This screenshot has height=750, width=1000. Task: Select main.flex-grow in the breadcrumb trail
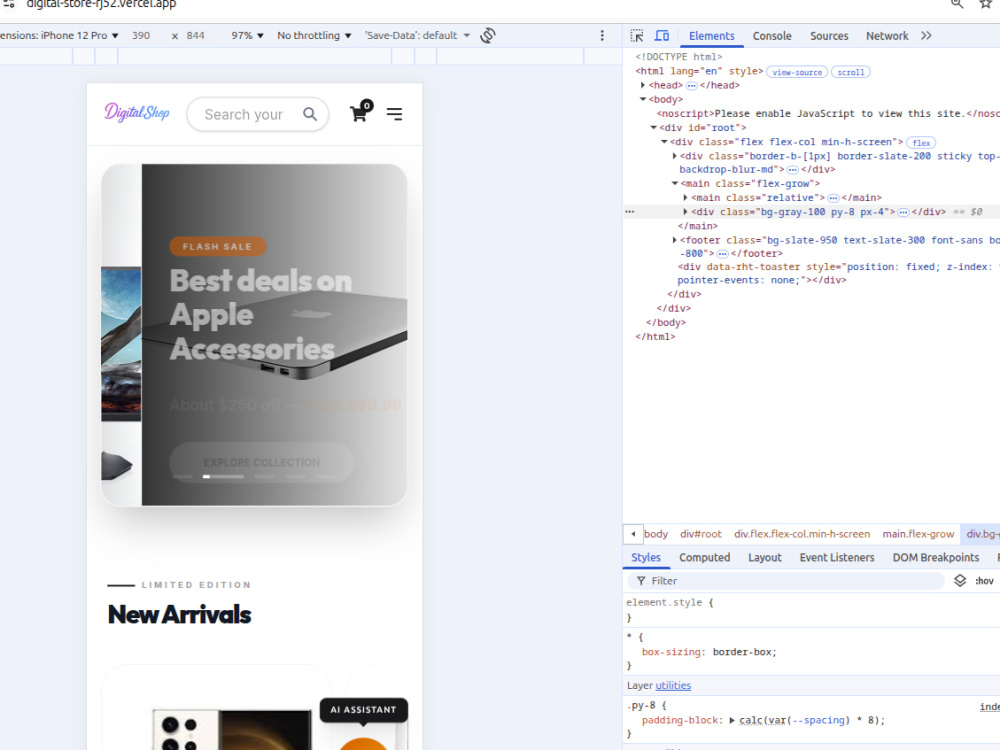(918, 534)
